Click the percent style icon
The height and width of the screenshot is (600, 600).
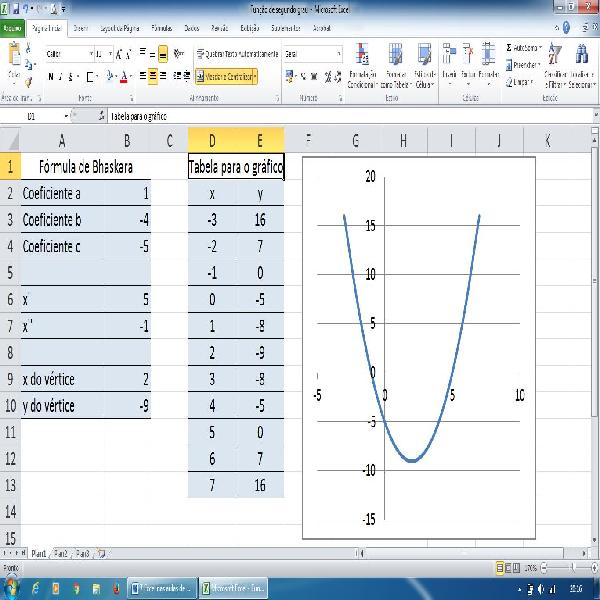point(304,77)
